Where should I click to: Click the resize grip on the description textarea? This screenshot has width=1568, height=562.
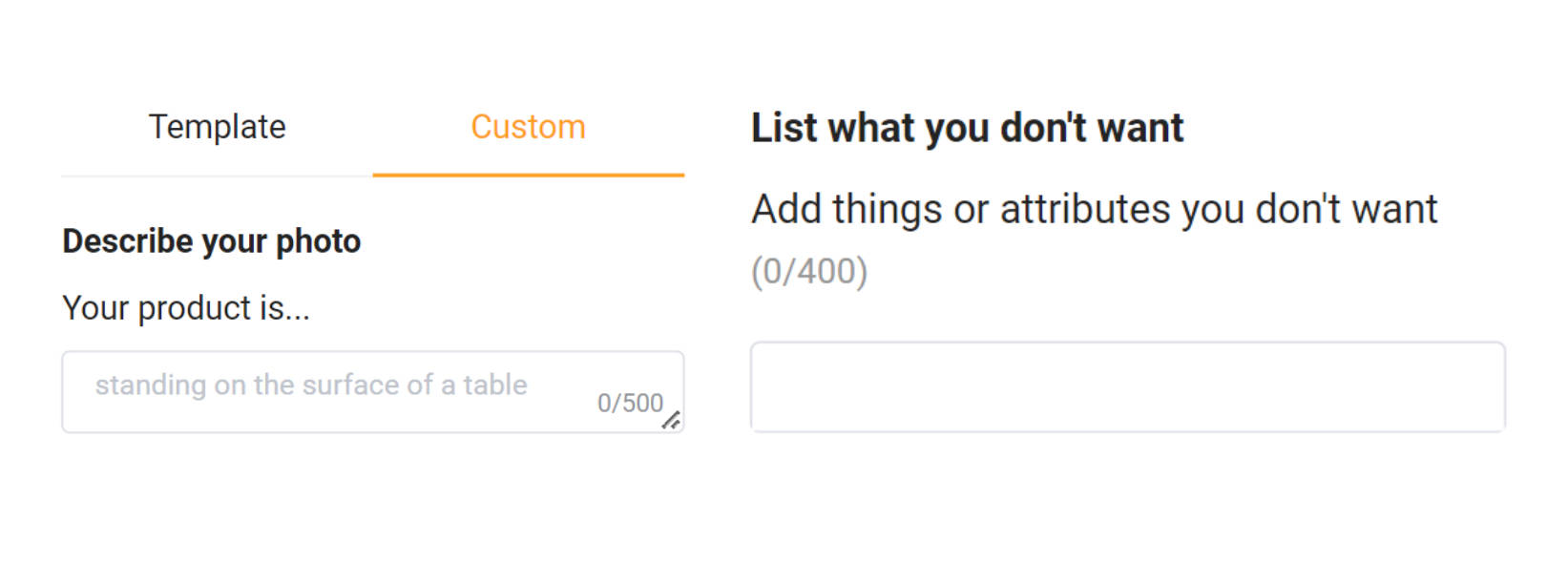click(675, 418)
